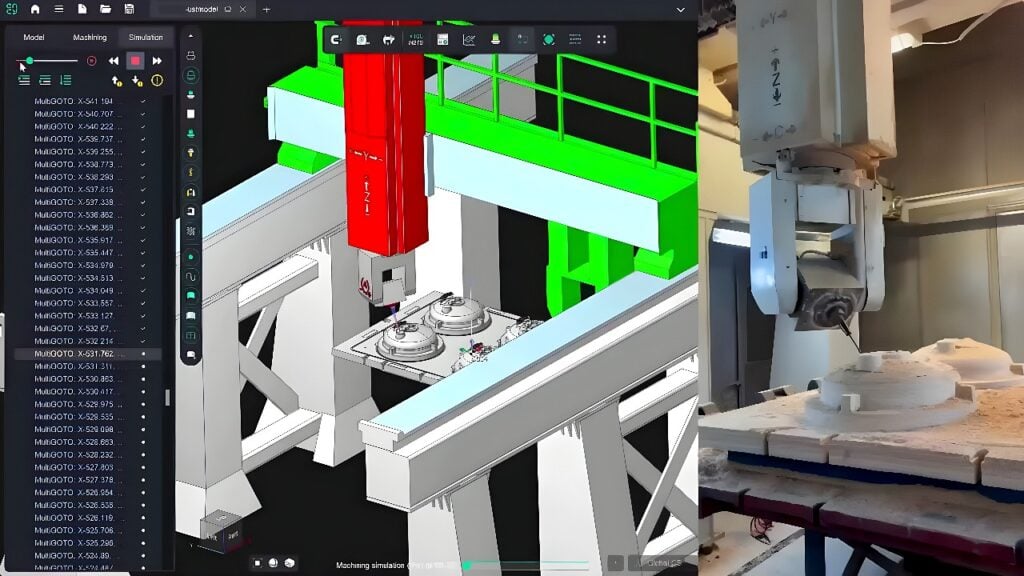Switch to the Machining tab

click(x=90, y=36)
